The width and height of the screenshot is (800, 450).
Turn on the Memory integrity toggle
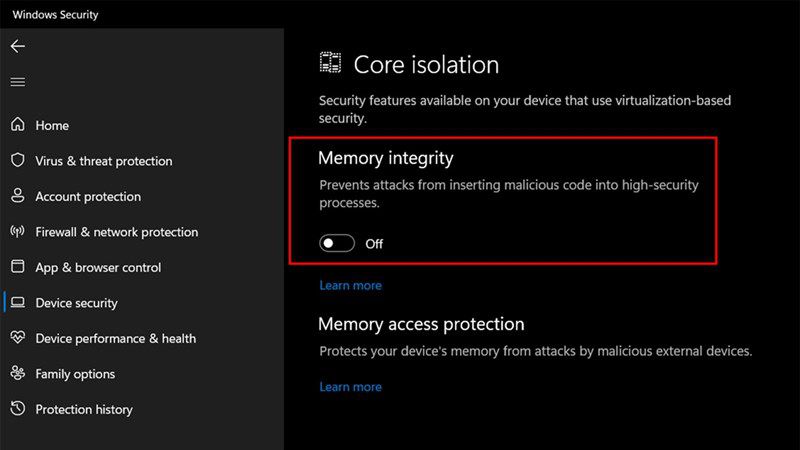pyautogui.click(x=337, y=243)
